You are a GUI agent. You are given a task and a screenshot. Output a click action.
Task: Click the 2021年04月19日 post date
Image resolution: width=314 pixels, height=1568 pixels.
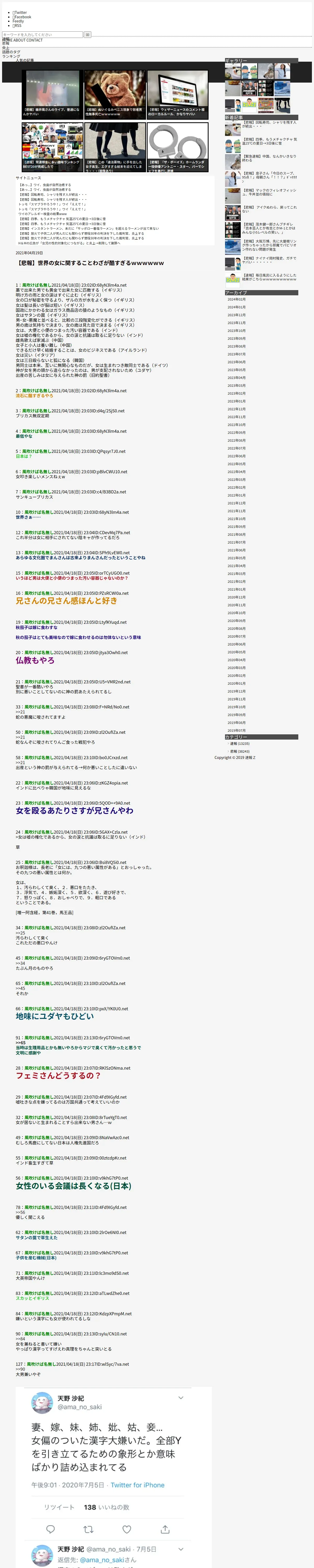29,253
